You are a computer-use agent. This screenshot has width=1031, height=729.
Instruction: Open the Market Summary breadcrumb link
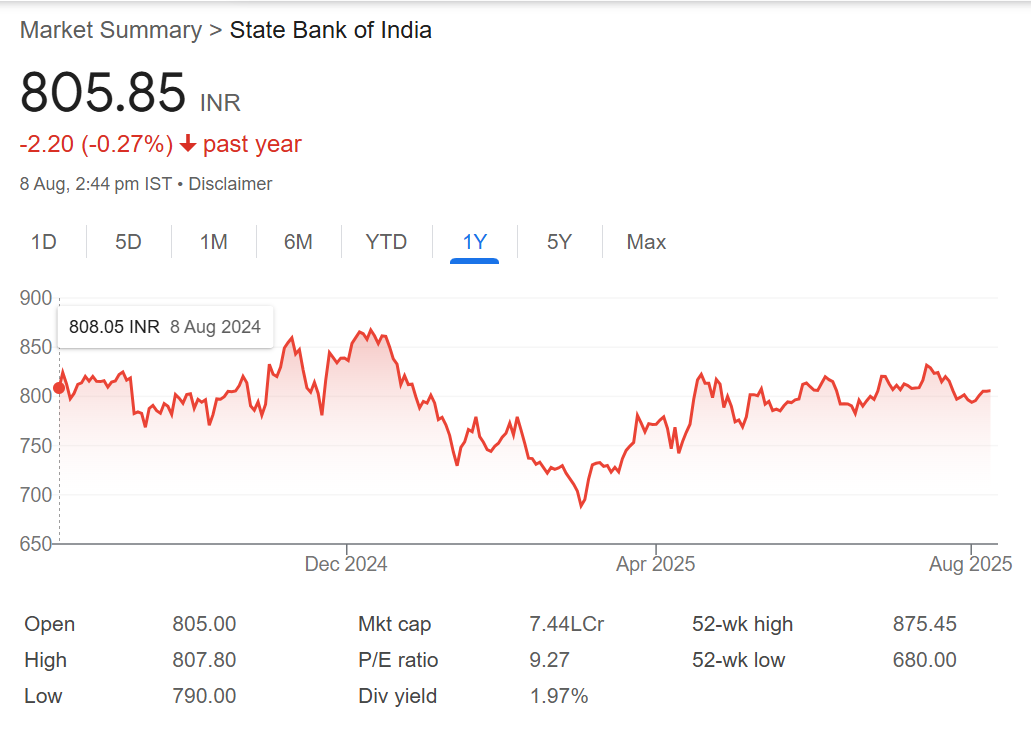coord(111,30)
